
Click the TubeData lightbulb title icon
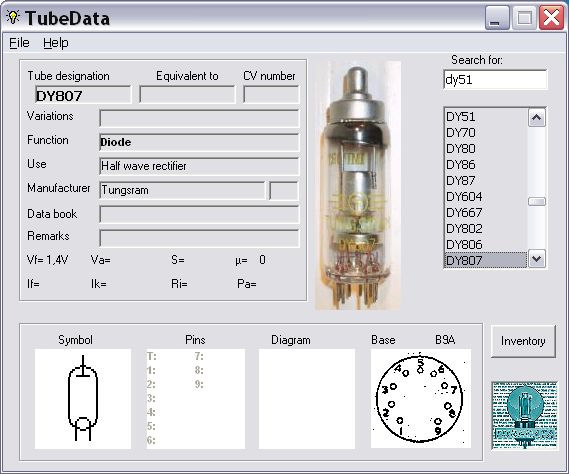(13, 17)
